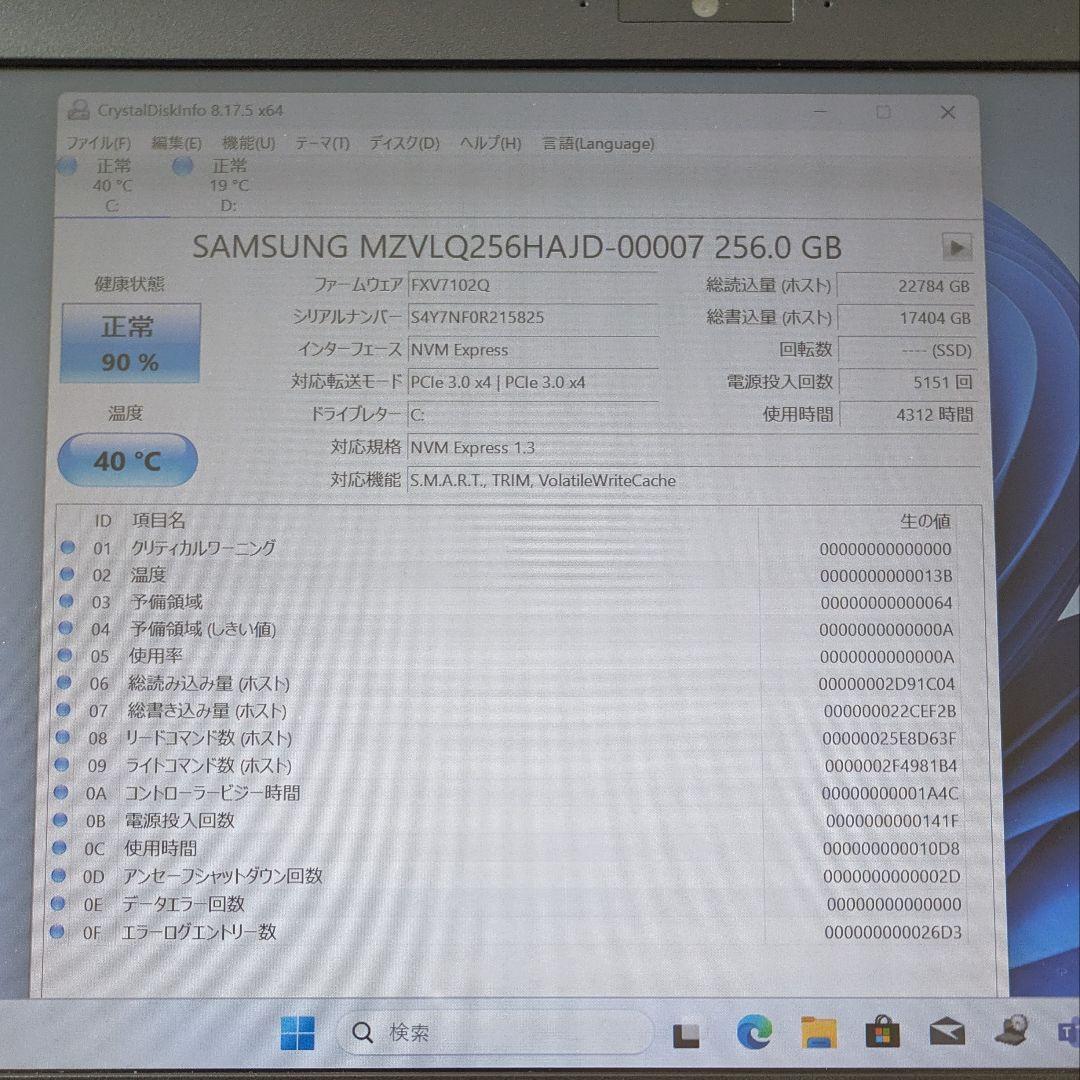Open the Mail app from the taskbar
This screenshot has height=1080, width=1080.
[x=948, y=1030]
